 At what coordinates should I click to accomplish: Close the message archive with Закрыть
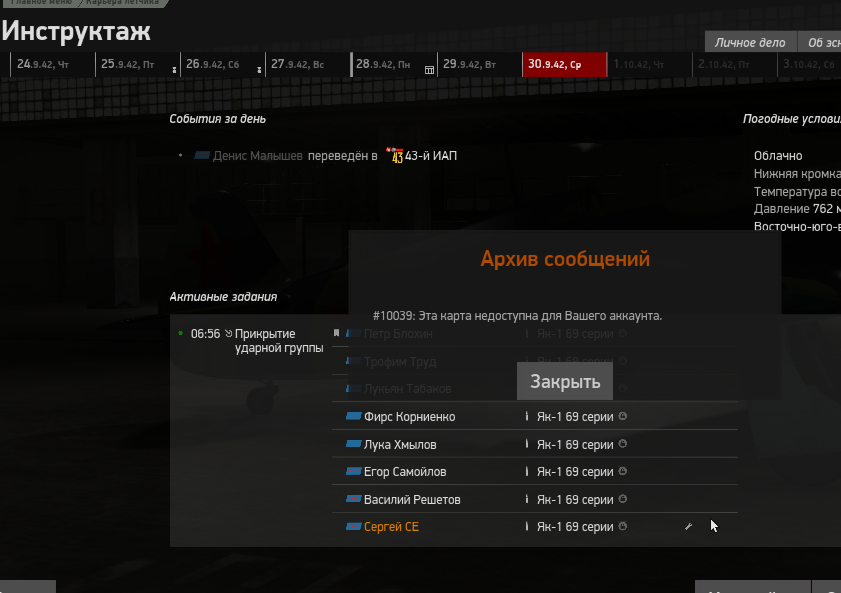[565, 381]
